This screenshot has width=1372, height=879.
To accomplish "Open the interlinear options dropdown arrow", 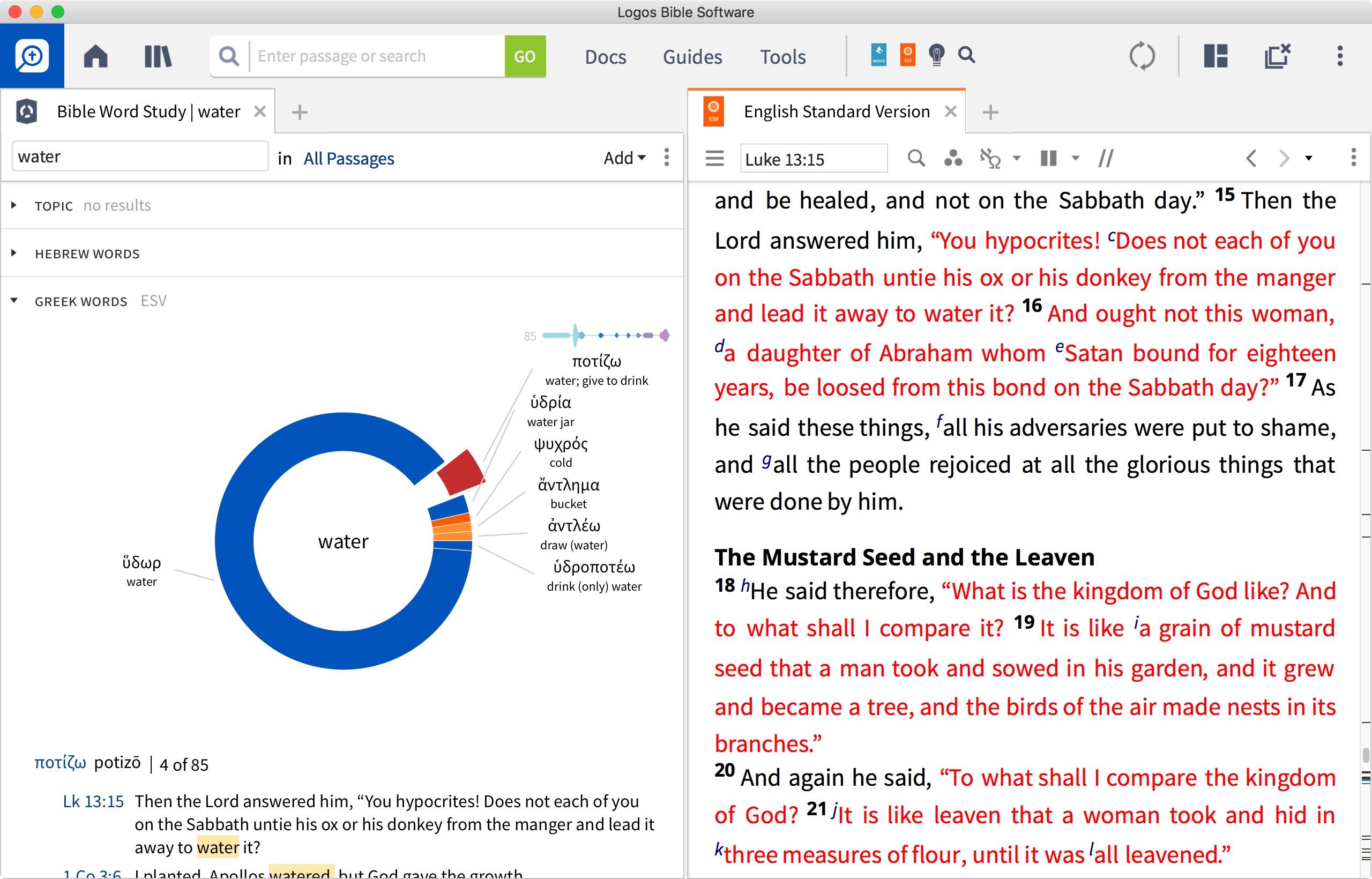I will (x=1017, y=158).
